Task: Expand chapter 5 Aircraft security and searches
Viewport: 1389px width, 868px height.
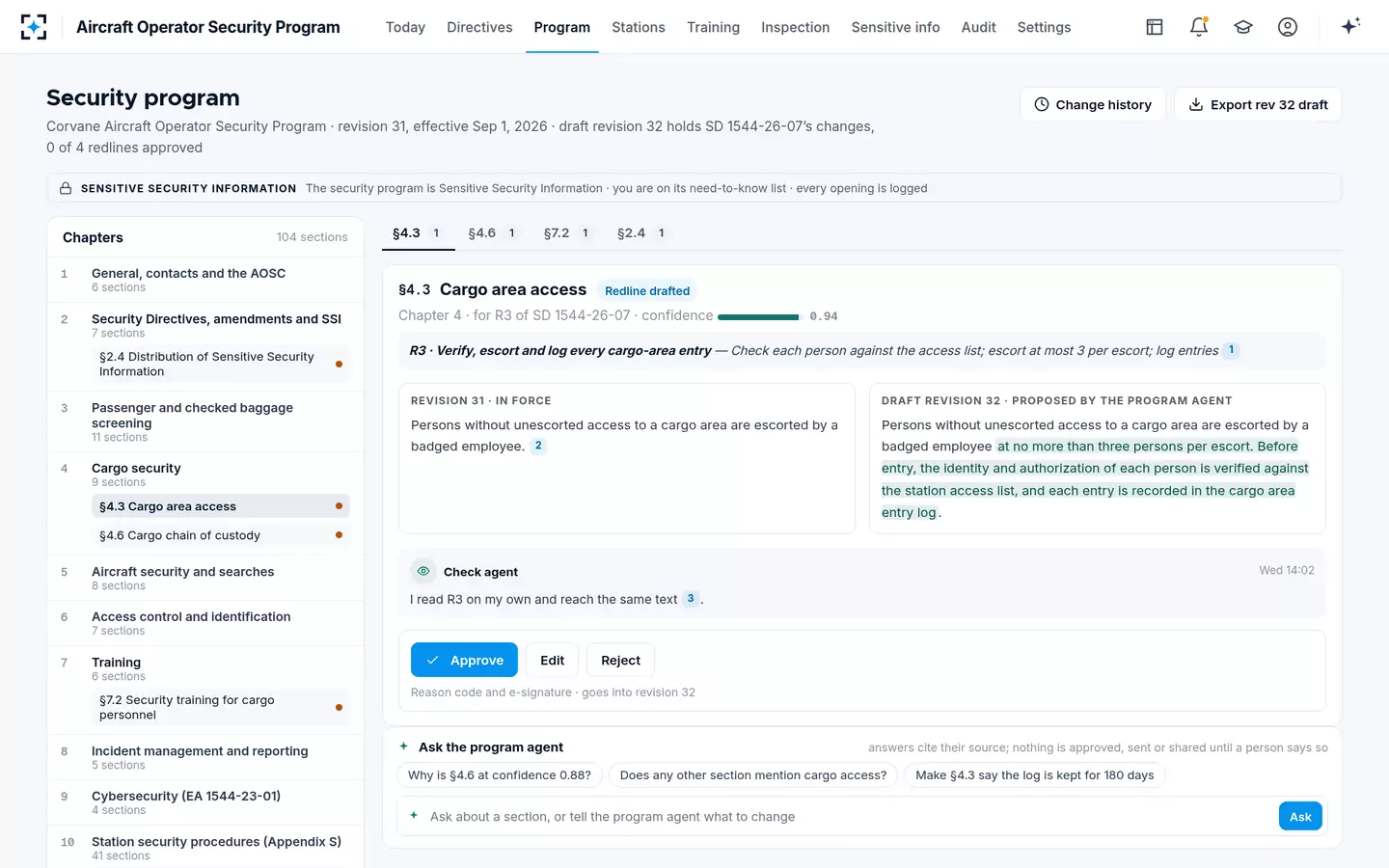Action: click(205, 578)
